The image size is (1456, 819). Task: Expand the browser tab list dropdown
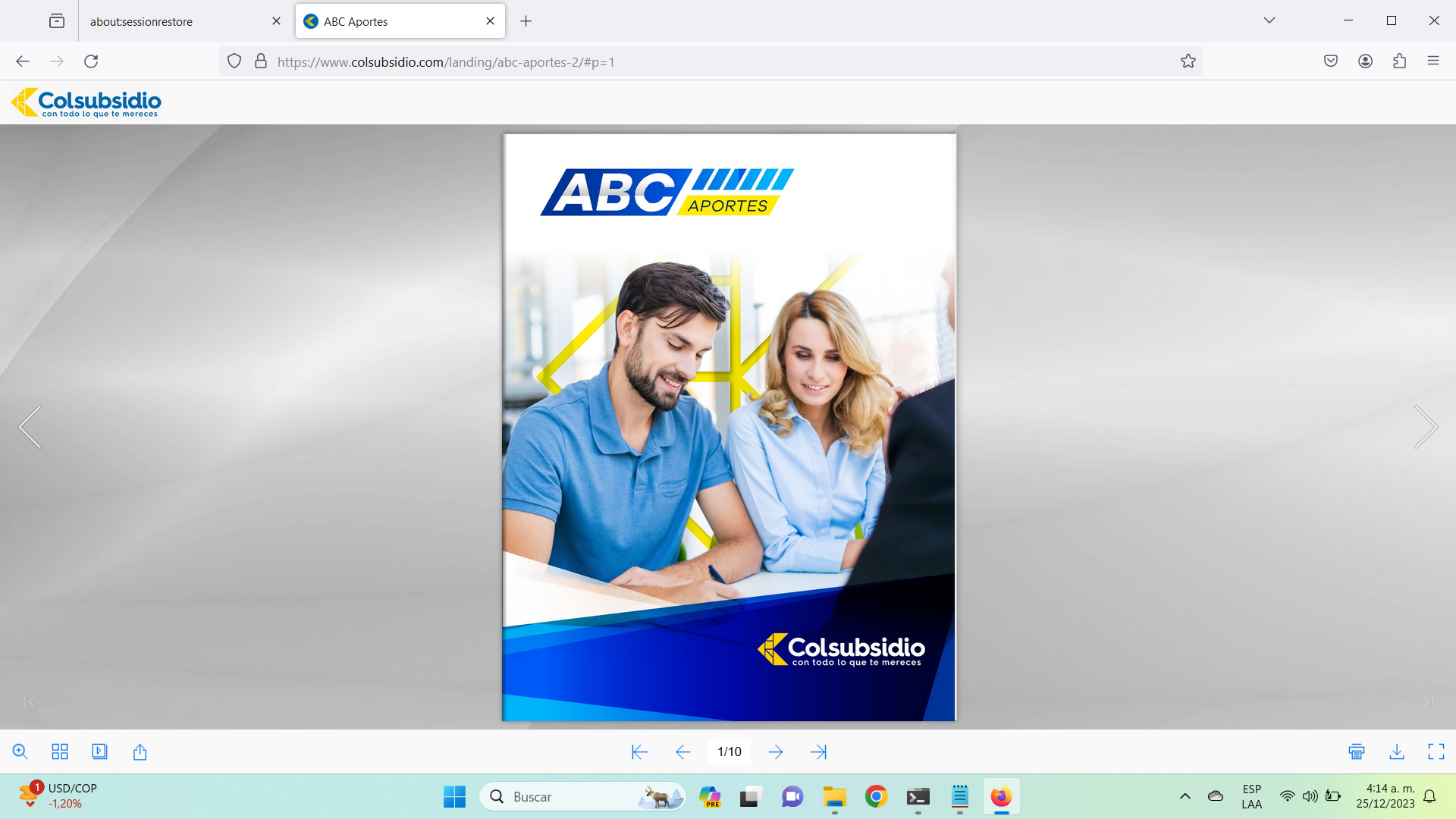[x=1269, y=20]
